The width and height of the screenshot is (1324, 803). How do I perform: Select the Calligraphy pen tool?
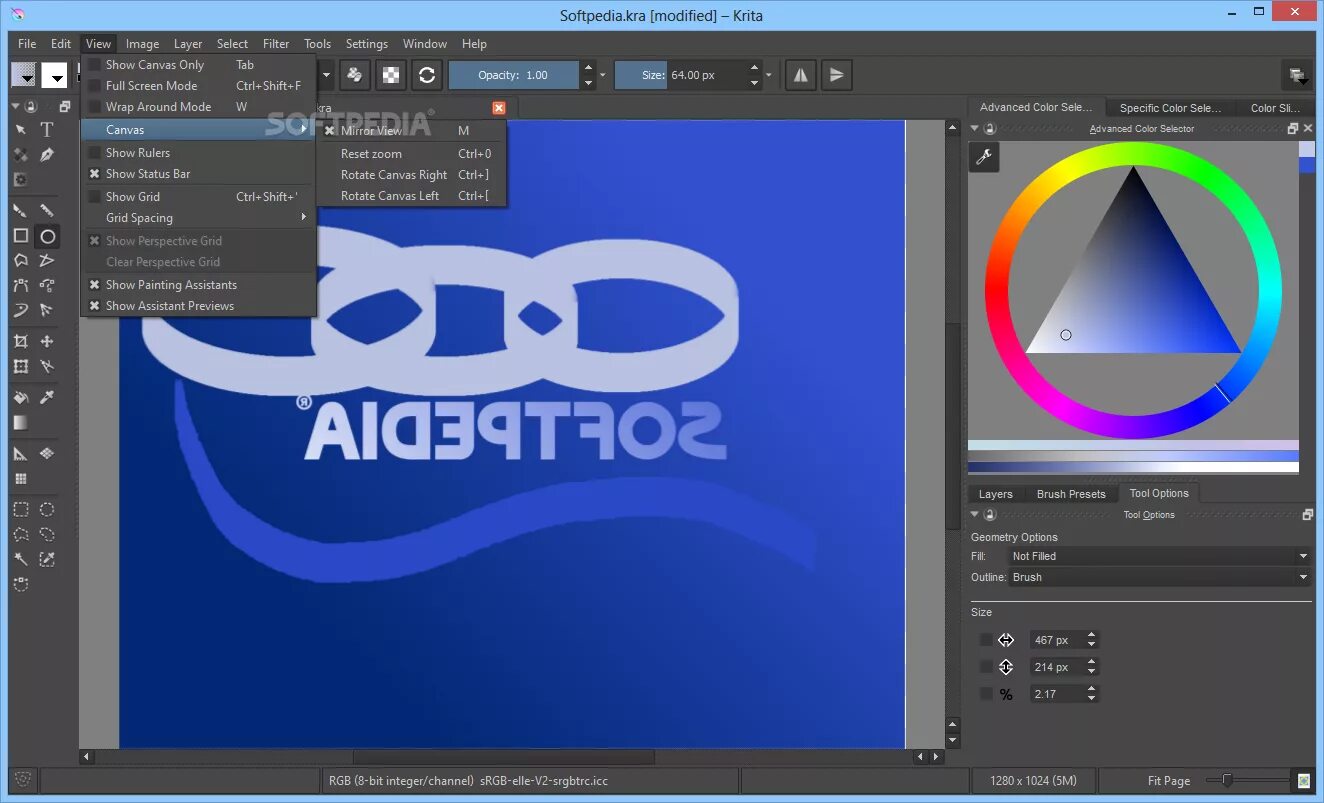pos(46,155)
